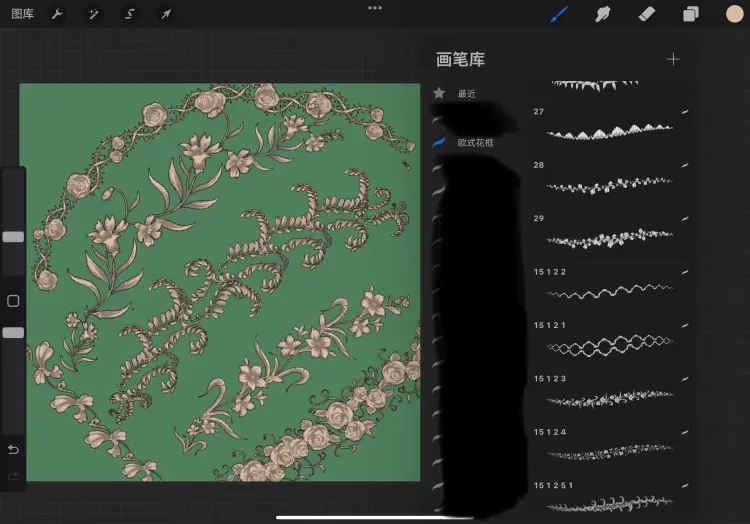Tap the brush opacity slider handle

coord(13,333)
